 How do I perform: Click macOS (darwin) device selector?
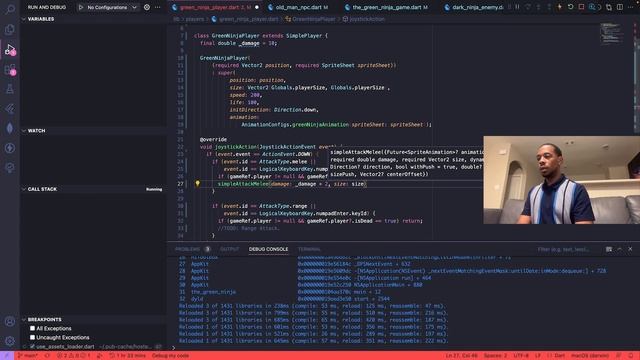[x=589, y=356]
